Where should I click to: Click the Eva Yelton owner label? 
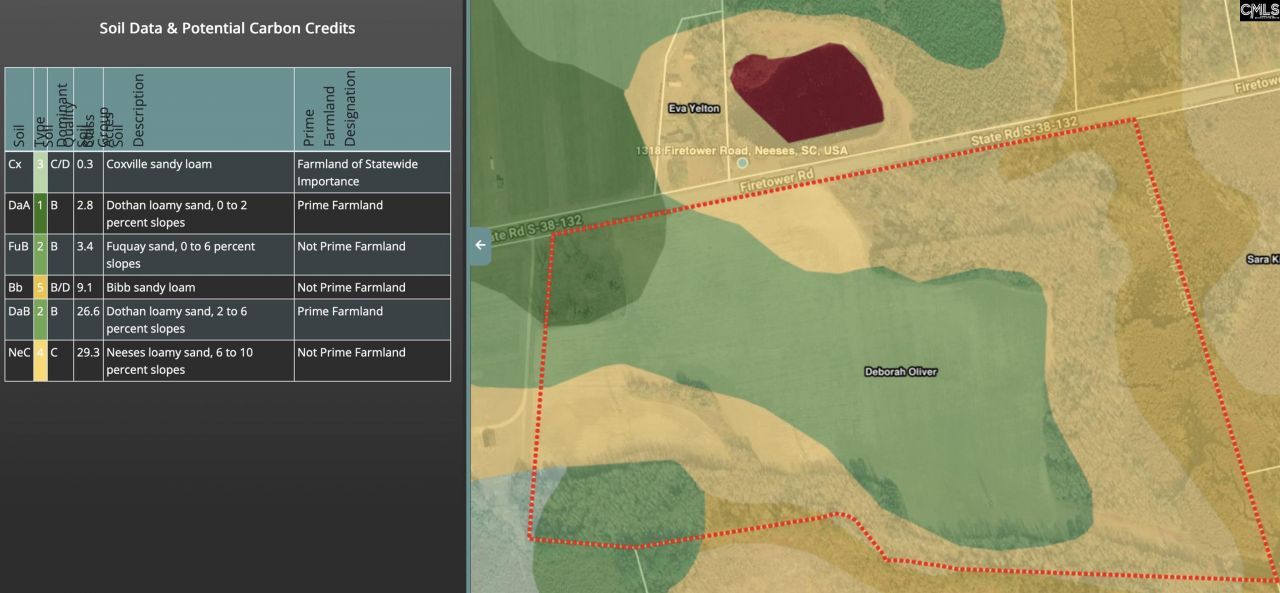[693, 108]
